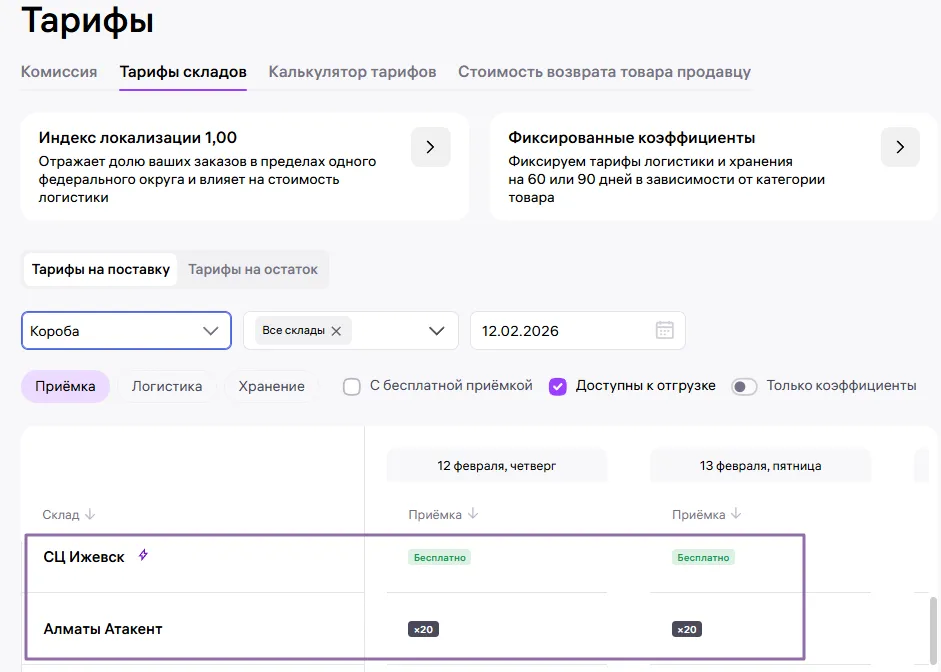Switch to Комиссия tab
Viewport: 941px width, 672px height.
[59, 72]
